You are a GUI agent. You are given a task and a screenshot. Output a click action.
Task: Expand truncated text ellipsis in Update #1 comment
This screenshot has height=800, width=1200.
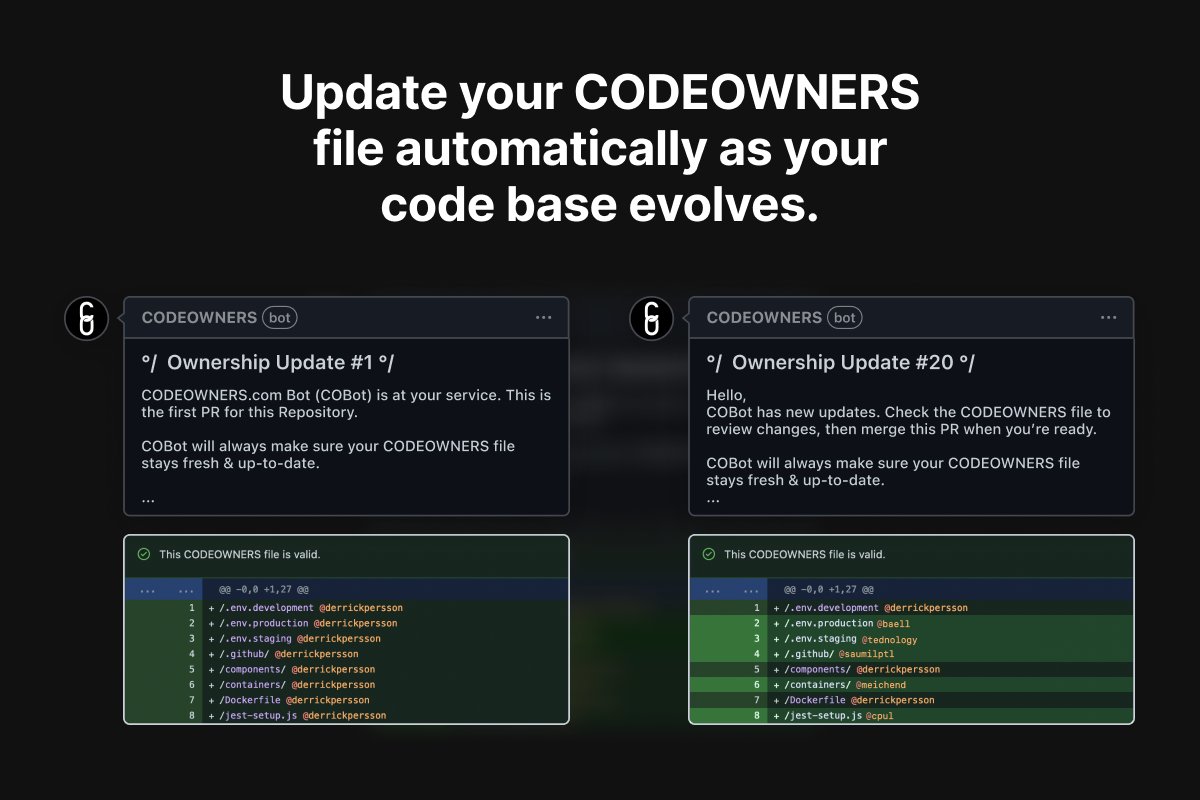[148, 498]
